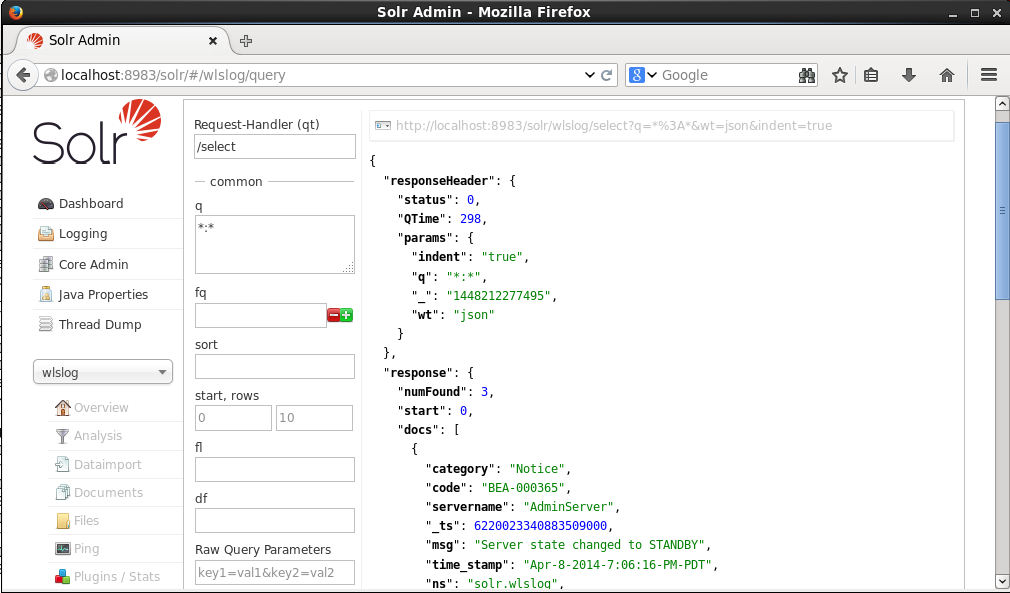Focus the Request-Handler /select field
The image size is (1010, 593).
click(x=275, y=147)
